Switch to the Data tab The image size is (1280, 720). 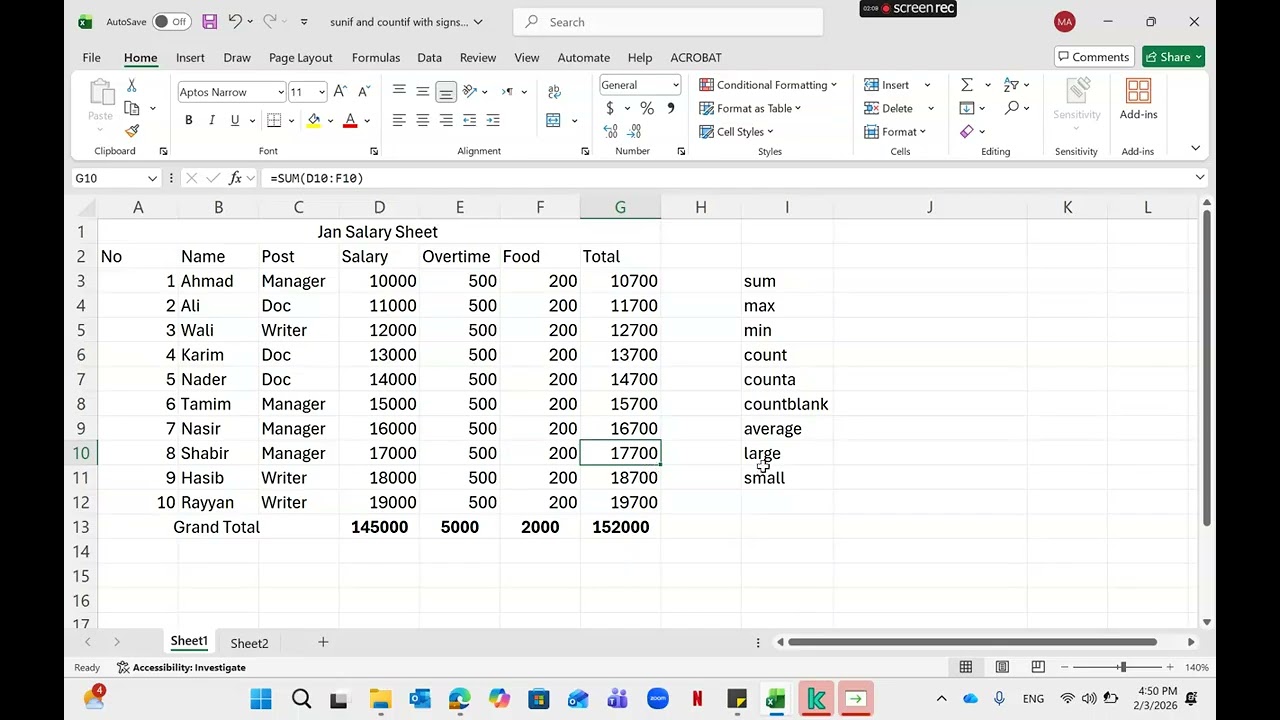click(429, 57)
